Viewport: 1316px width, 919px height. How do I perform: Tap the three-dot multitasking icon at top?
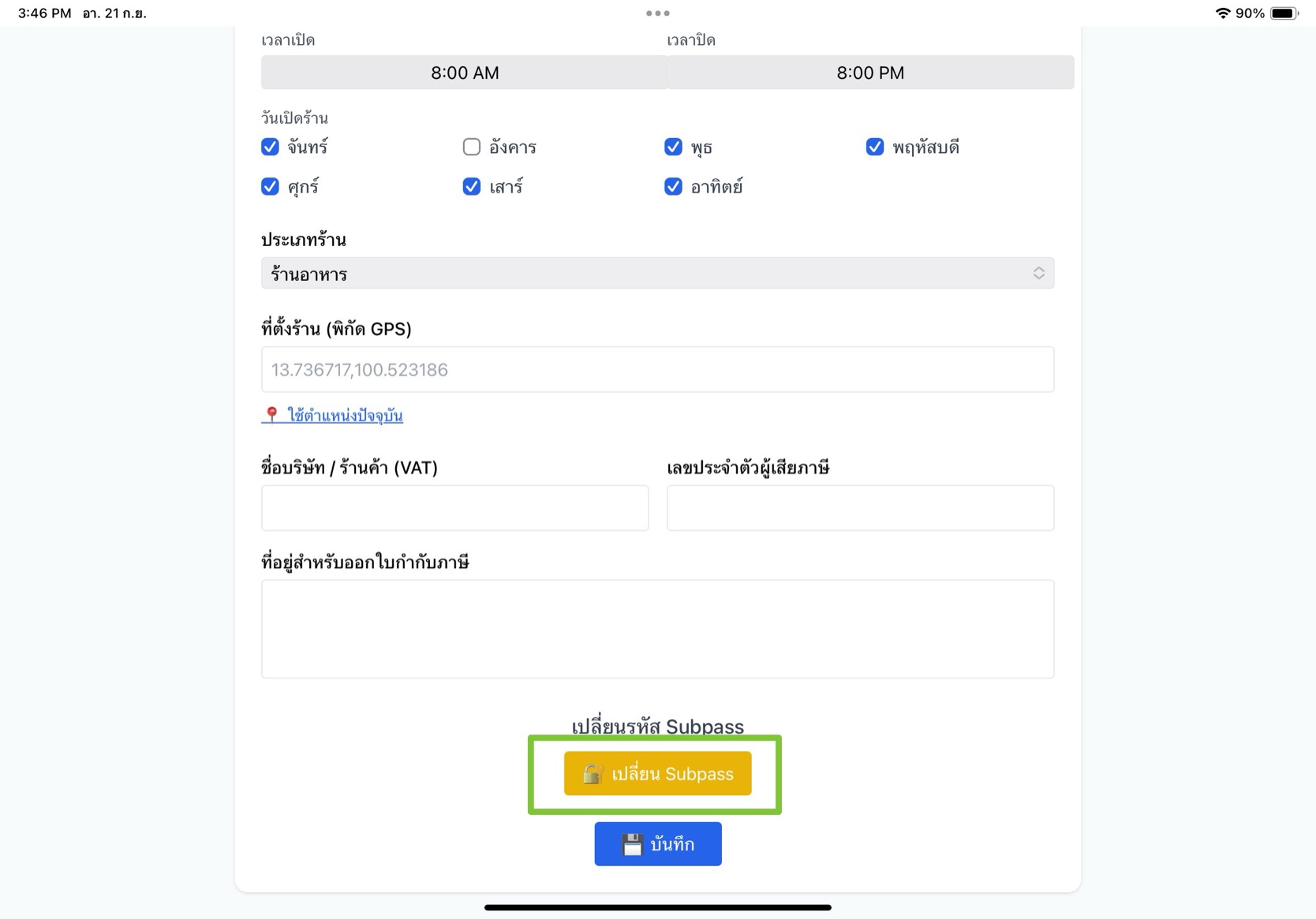point(658,13)
